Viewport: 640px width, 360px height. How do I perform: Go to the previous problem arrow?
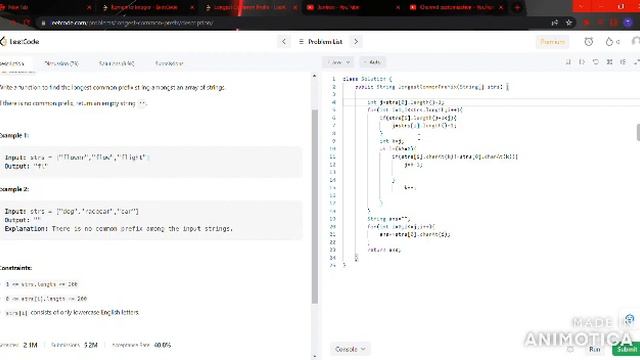click(x=284, y=42)
